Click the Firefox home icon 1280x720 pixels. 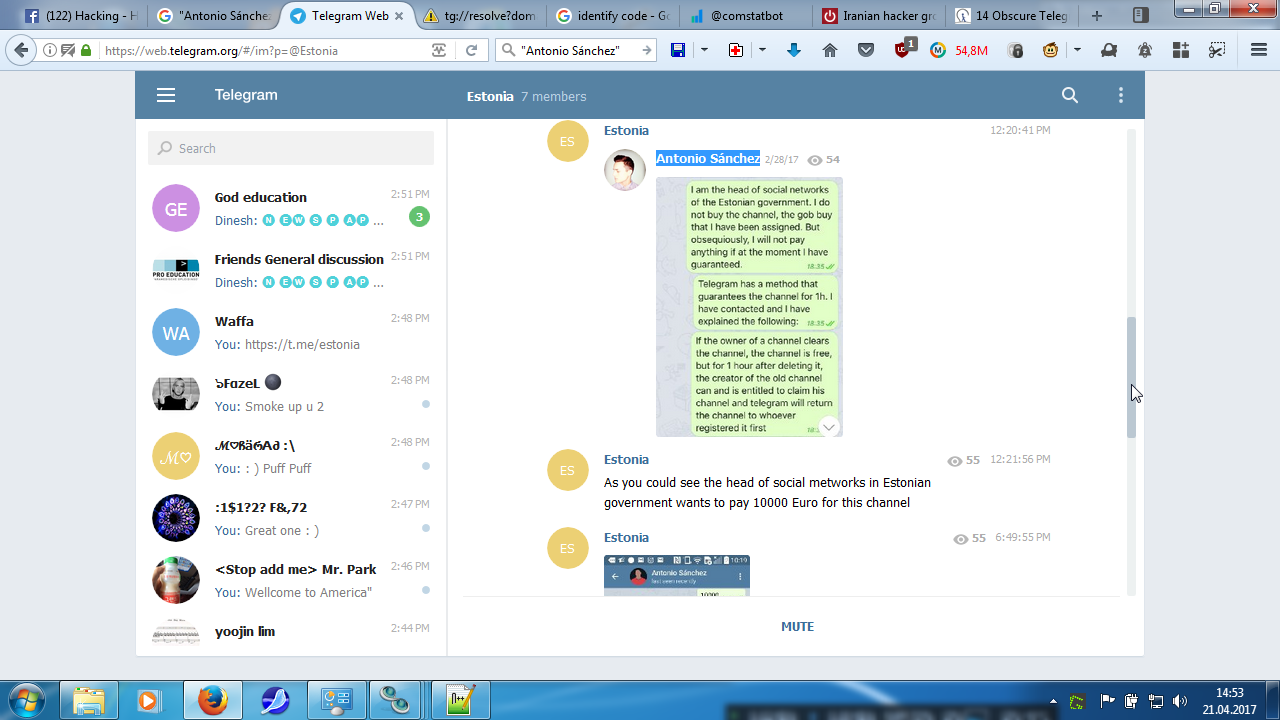830,50
